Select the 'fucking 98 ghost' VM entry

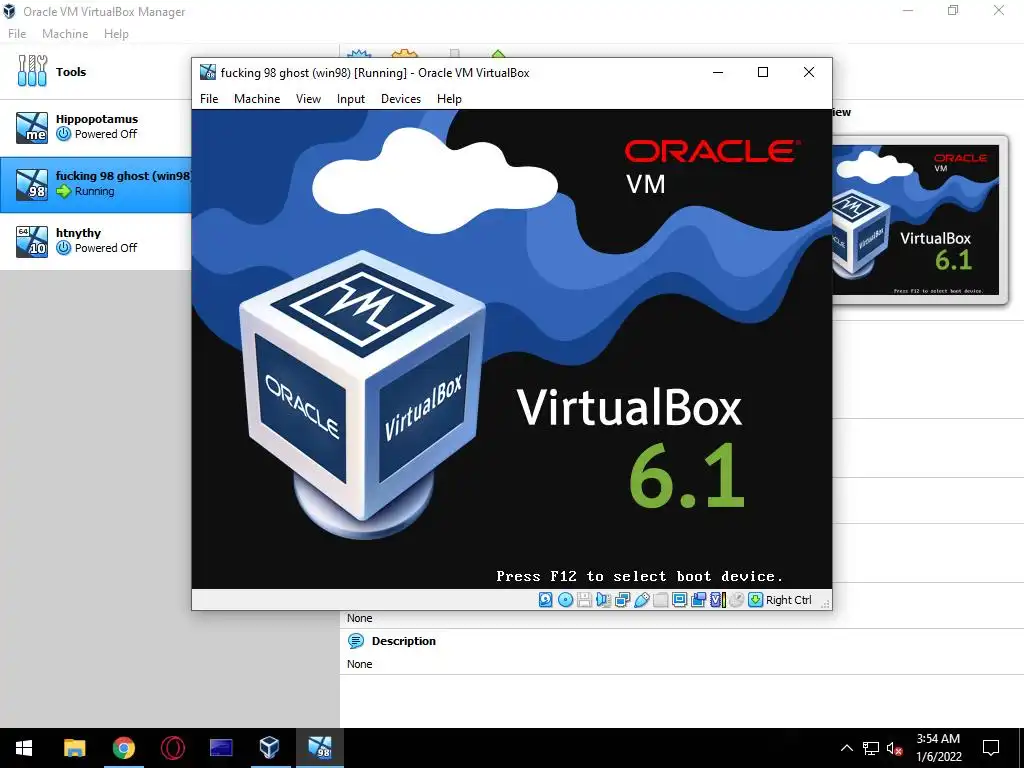(95, 184)
